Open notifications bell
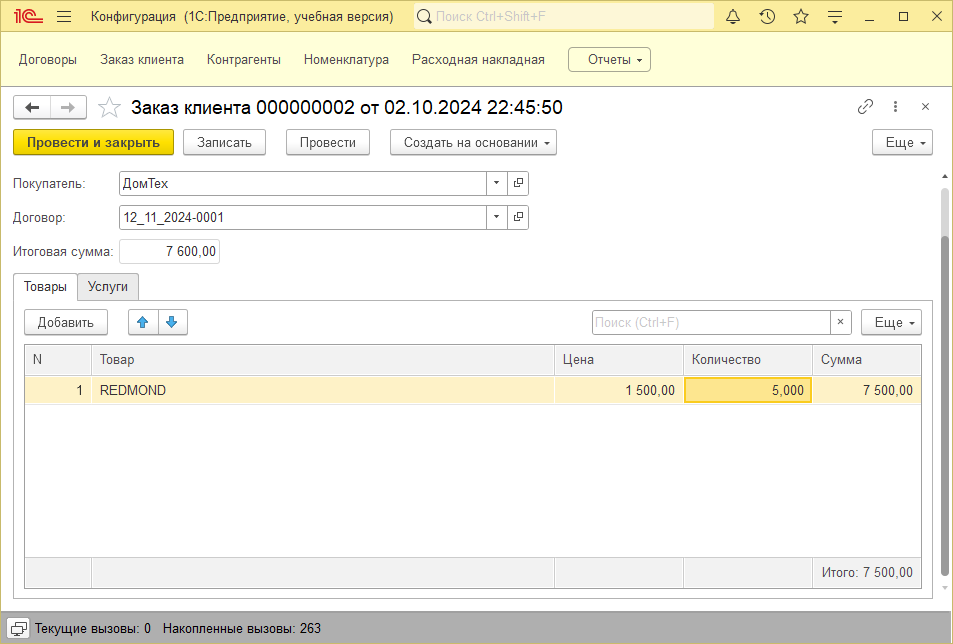Screen dimensions: 953x644 [733, 16]
